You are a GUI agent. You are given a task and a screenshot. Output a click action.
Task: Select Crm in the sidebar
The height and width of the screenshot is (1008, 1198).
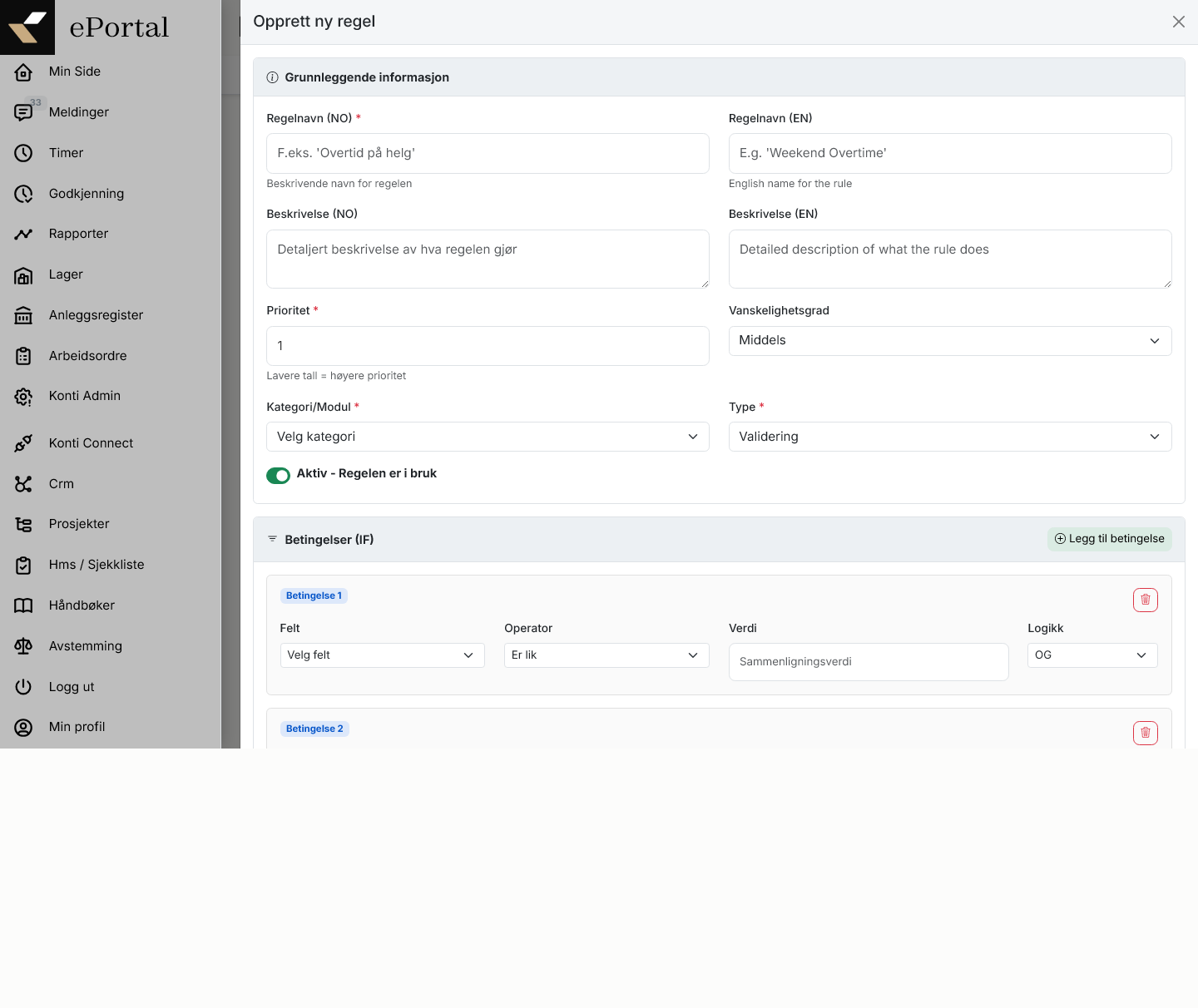[62, 484]
